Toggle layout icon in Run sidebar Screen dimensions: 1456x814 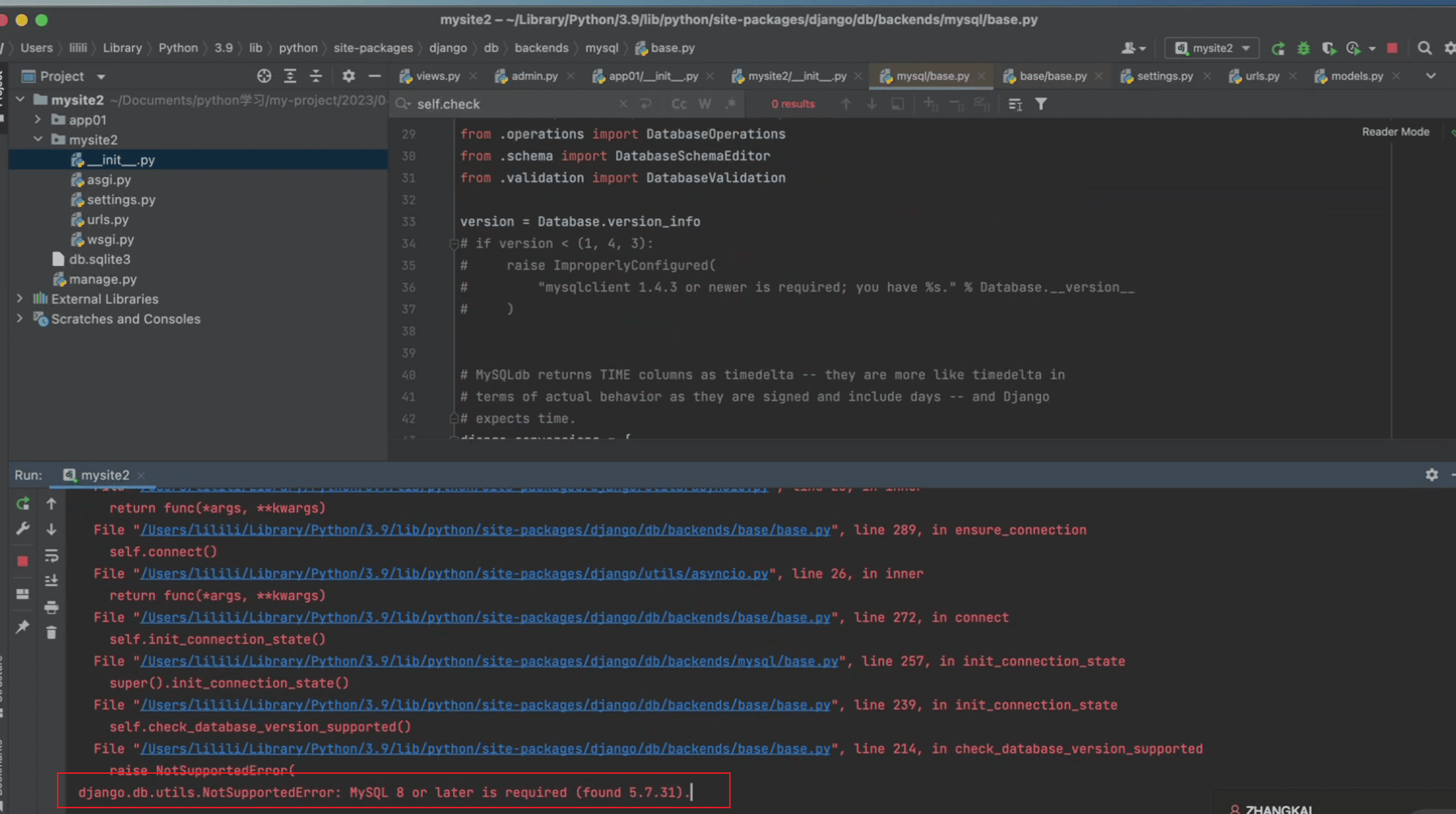pos(23,594)
